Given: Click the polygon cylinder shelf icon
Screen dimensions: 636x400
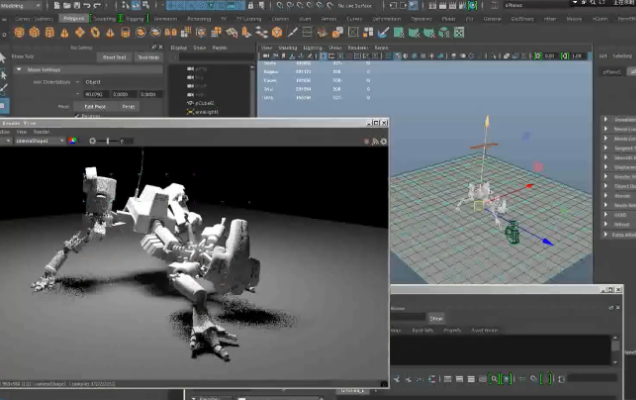Looking at the screenshot, I should 49,32.
